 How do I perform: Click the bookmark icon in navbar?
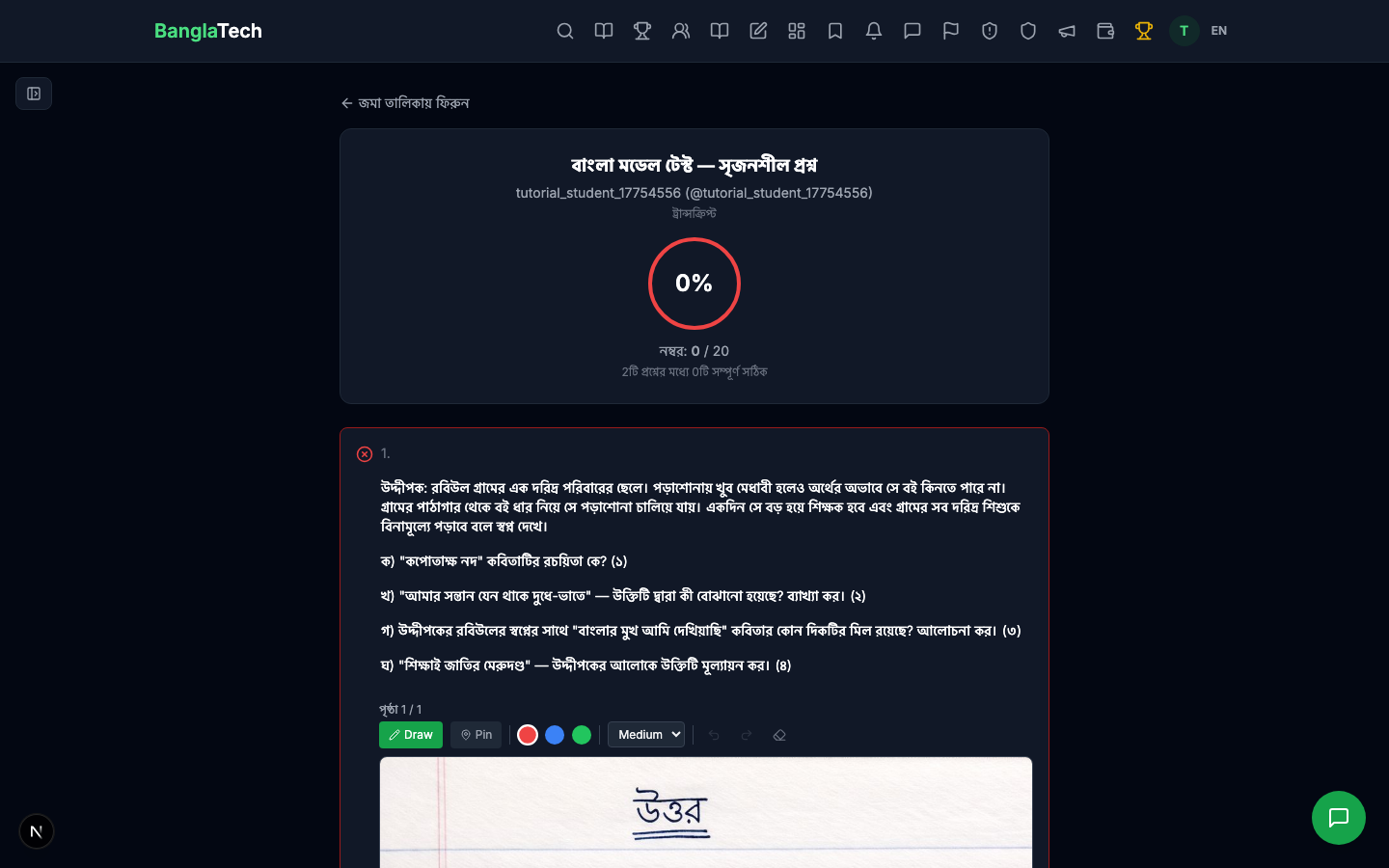click(835, 31)
